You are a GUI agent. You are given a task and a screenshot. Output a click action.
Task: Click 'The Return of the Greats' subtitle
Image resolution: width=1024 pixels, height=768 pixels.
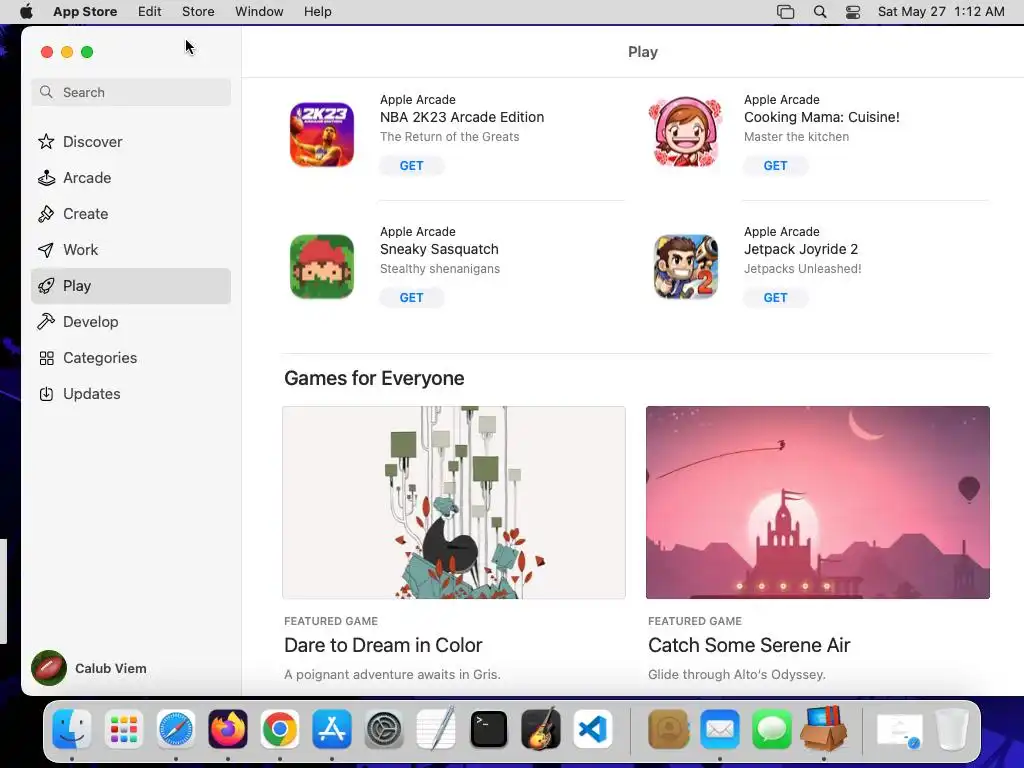pyautogui.click(x=449, y=136)
